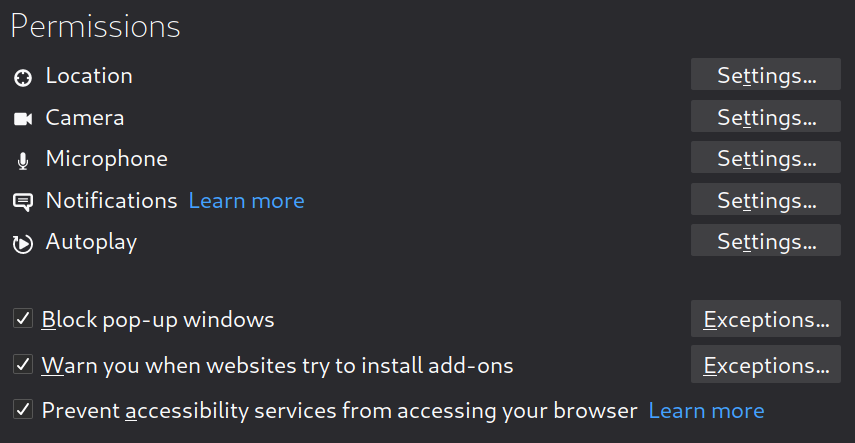Open Exceptions for add-on installs
The height and width of the screenshot is (443, 855).
765,365
